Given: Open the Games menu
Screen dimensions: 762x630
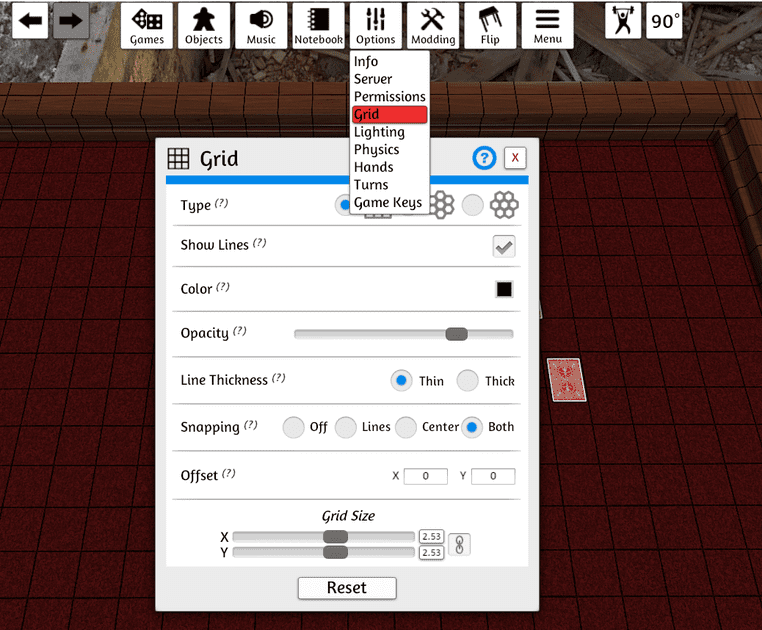Looking at the screenshot, I should [x=147, y=26].
